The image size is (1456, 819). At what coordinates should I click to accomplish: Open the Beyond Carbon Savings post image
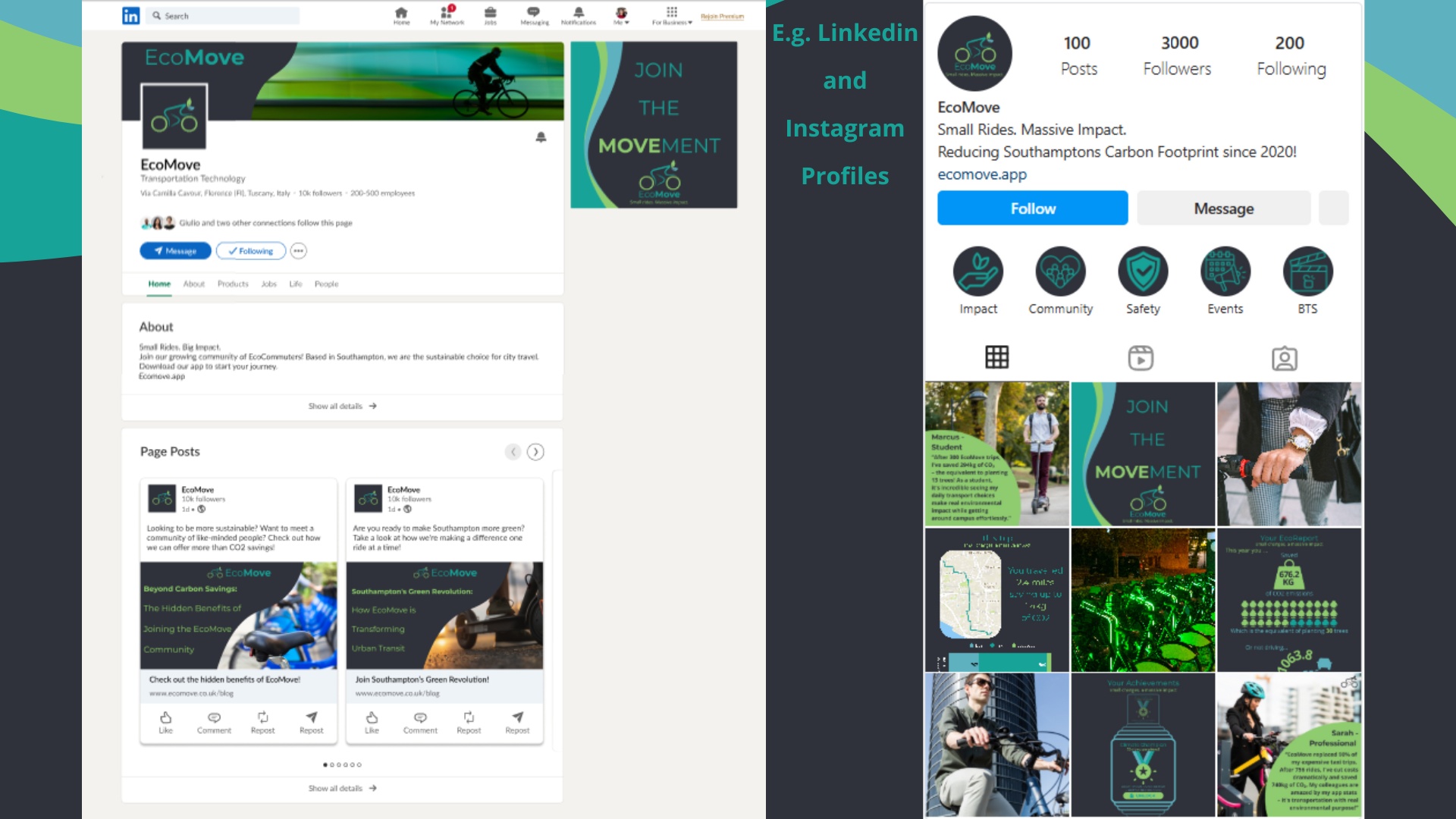[x=238, y=615]
